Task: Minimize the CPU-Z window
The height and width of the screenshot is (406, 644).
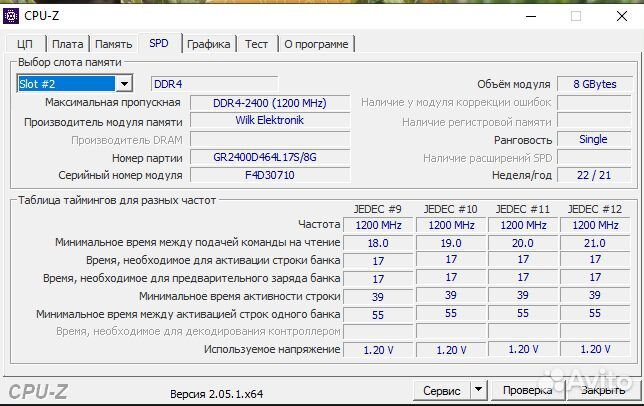Action: tap(531, 16)
